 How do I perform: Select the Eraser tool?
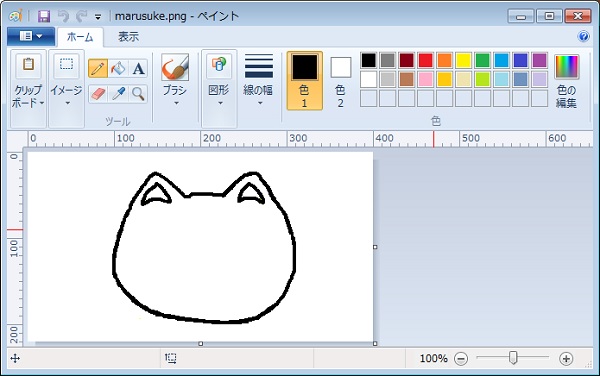[98, 93]
